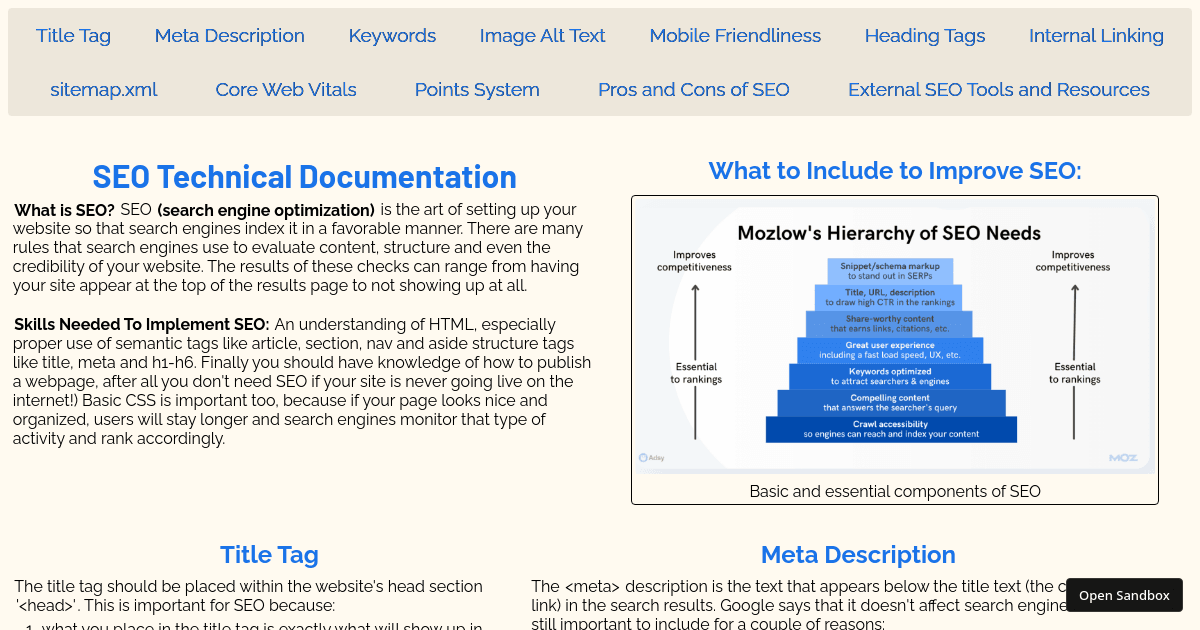Viewport: 1200px width, 630px height.
Task: Navigate to Image Alt Text
Action: click(x=542, y=35)
